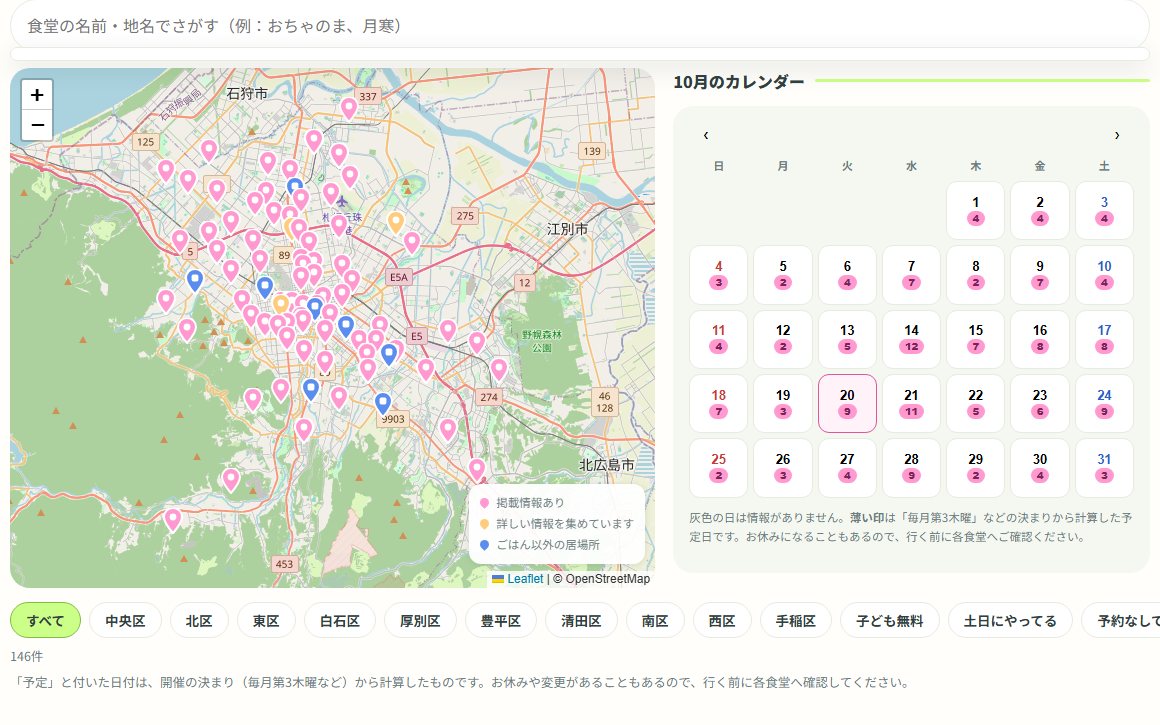
Task: Filter by 北区
Action: pyautogui.click(x=199, y=621)
